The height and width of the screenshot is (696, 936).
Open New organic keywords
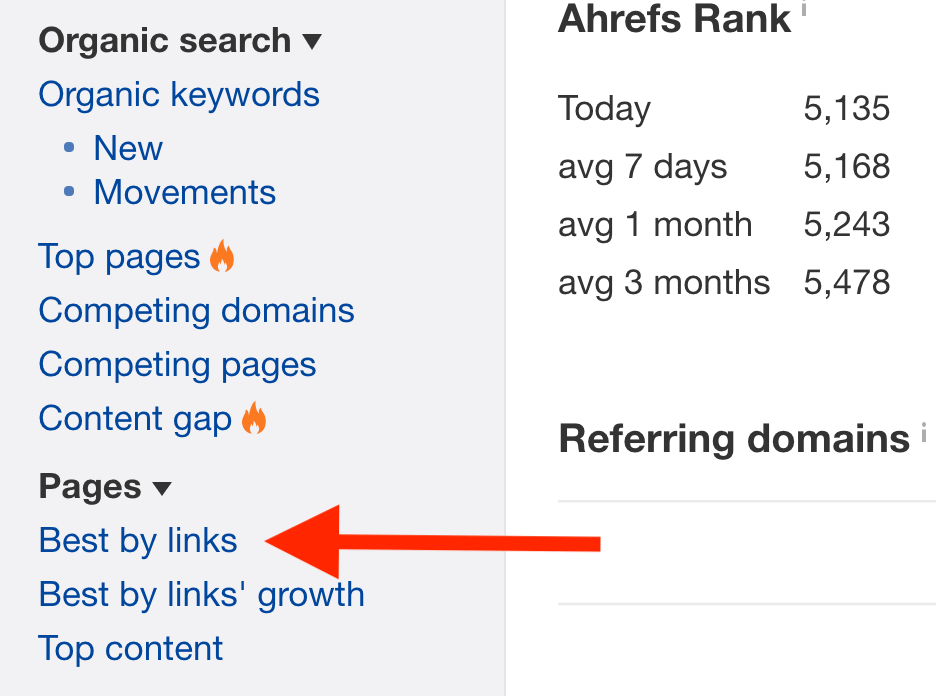click(128, 147)
